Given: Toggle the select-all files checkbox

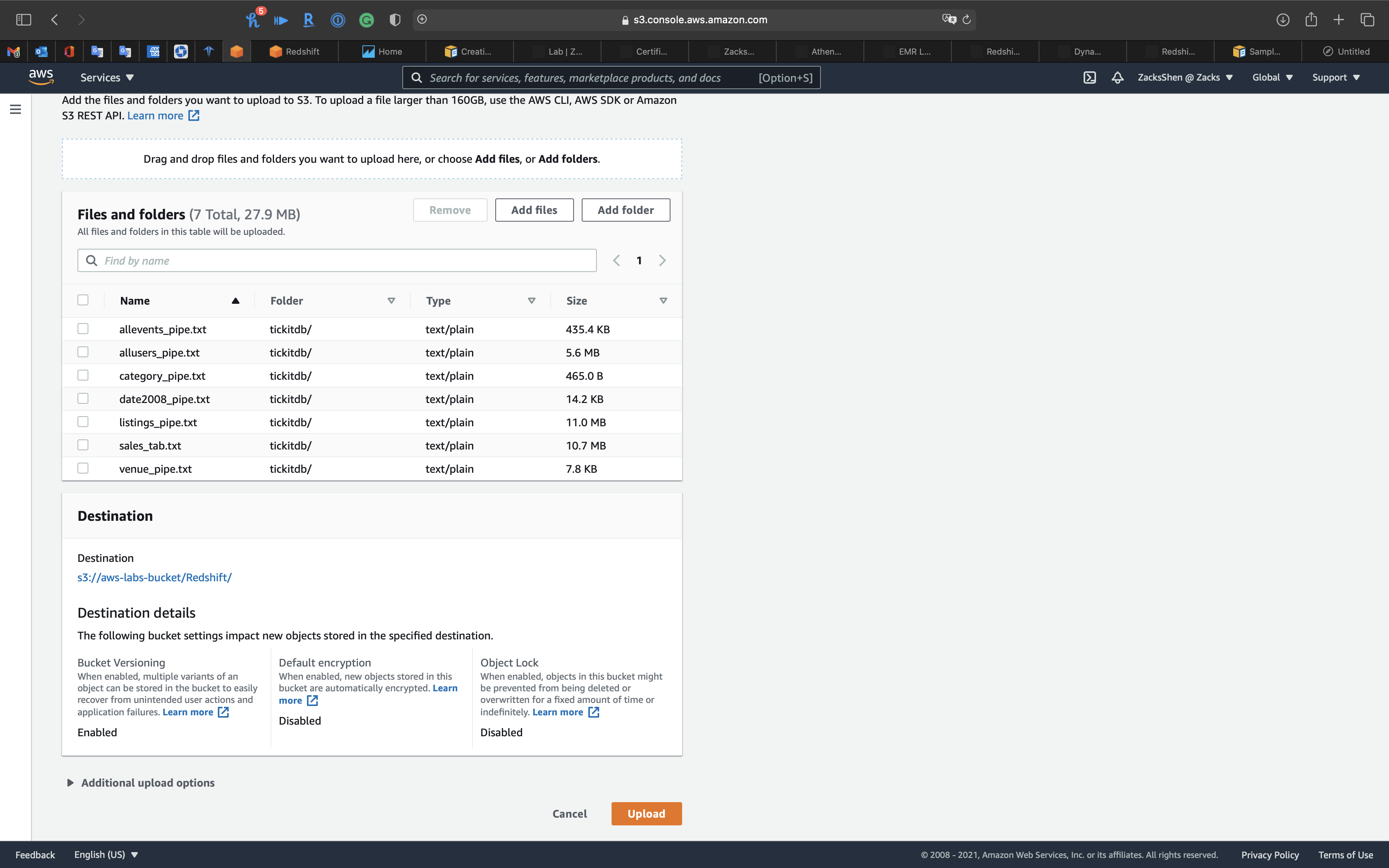Looking at the screenshot, I should (83, 300).
